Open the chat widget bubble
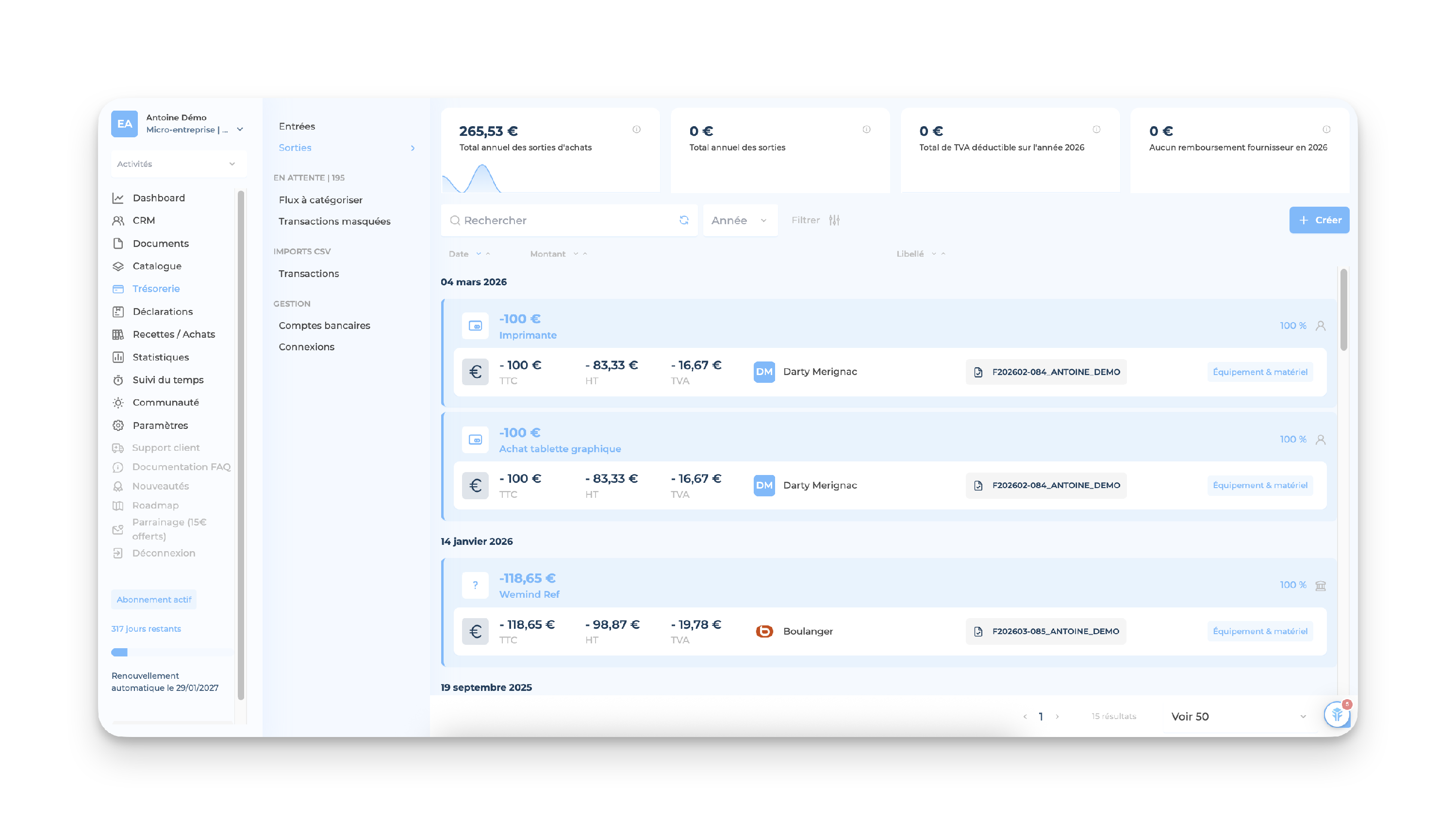This screenshot has height=835, width=1456. (1337, 715)
